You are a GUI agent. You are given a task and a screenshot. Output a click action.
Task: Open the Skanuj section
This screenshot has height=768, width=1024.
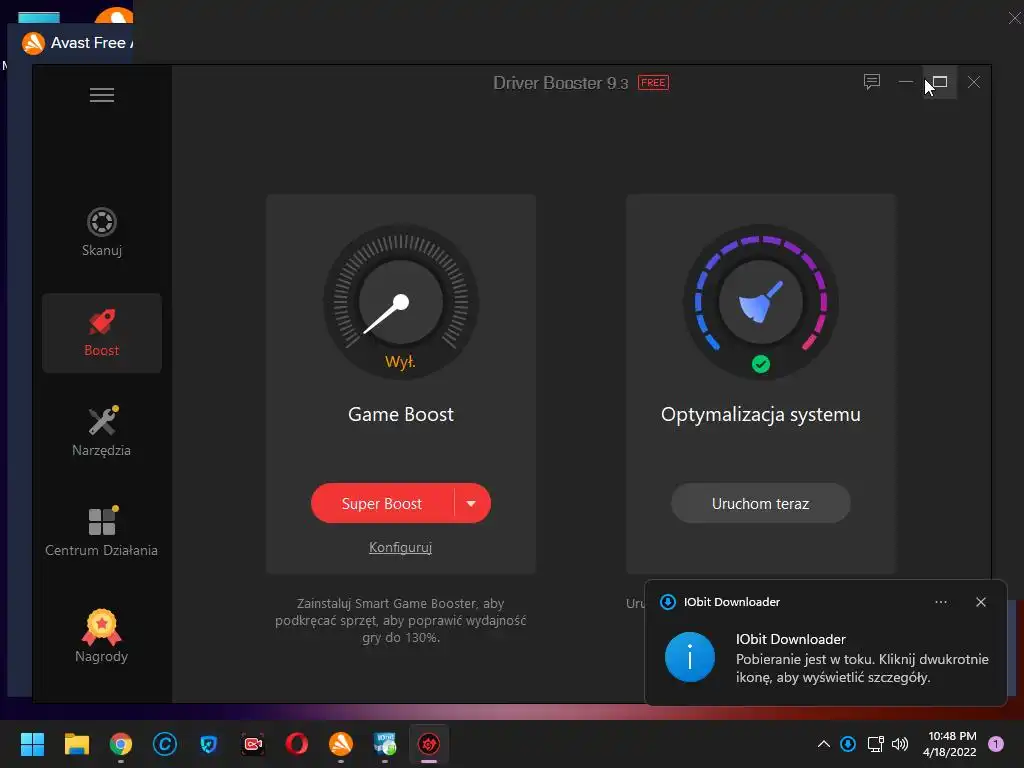click(102, 232)
